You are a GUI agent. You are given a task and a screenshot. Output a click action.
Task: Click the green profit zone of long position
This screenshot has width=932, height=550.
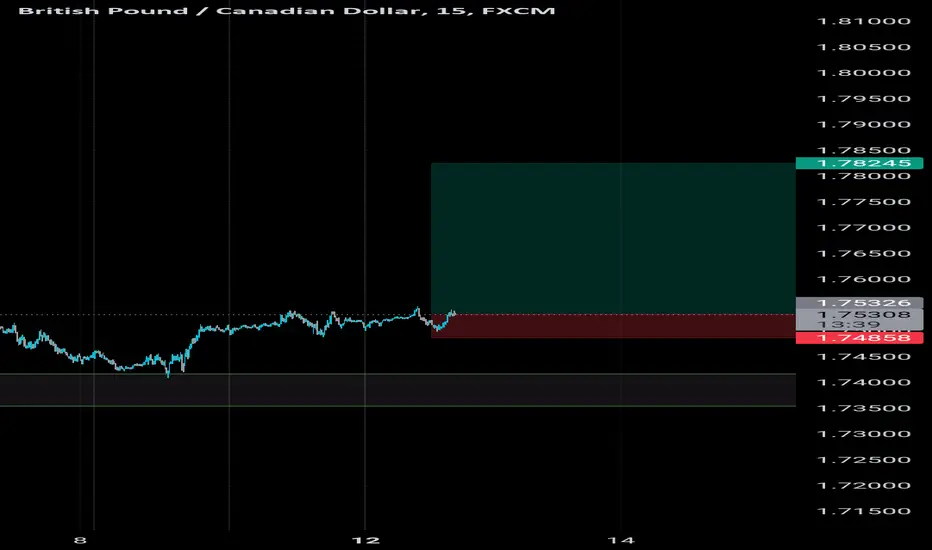coord(613,238)
